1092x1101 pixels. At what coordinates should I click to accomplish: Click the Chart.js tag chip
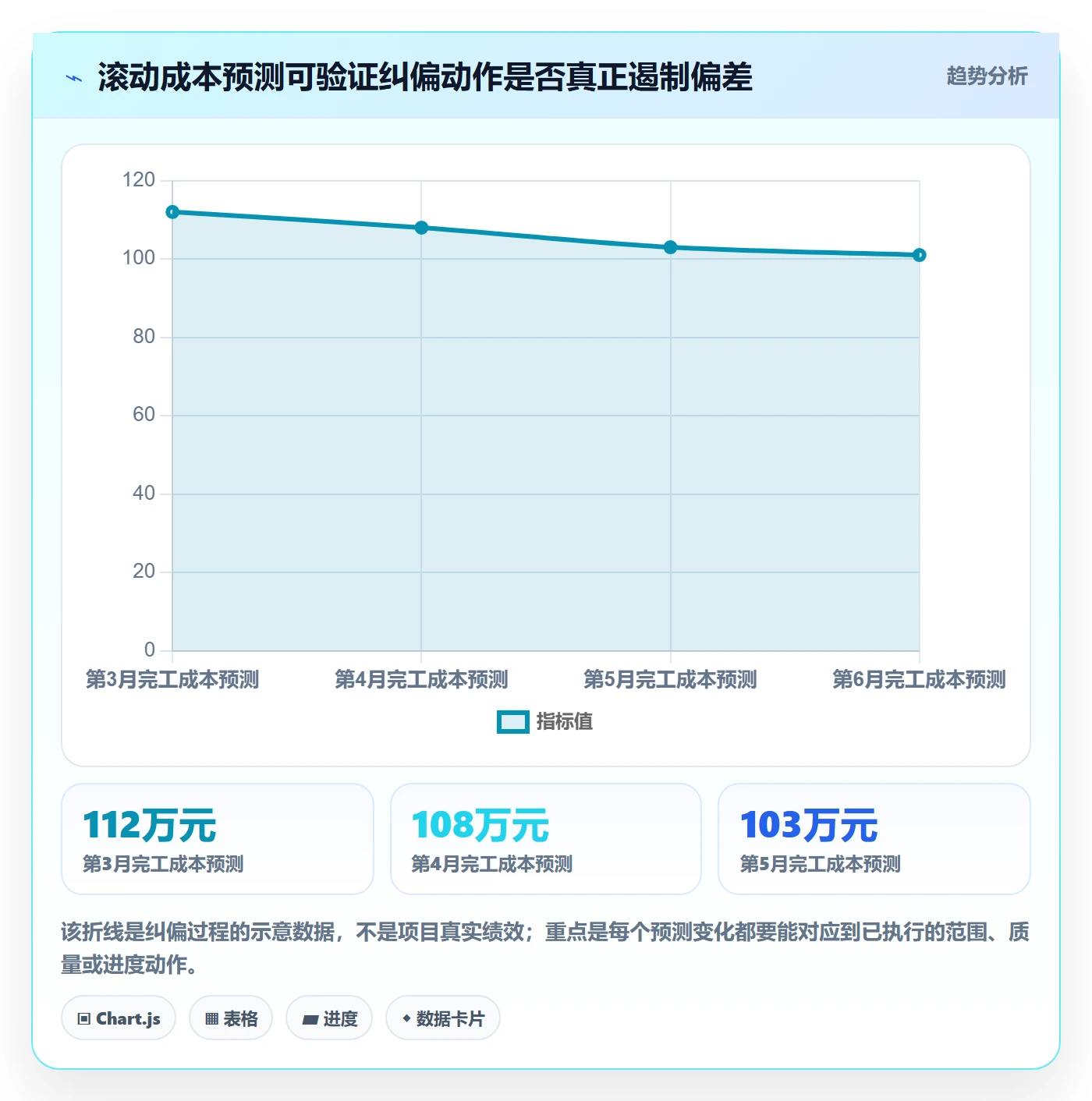click(x=119, y=1018)
